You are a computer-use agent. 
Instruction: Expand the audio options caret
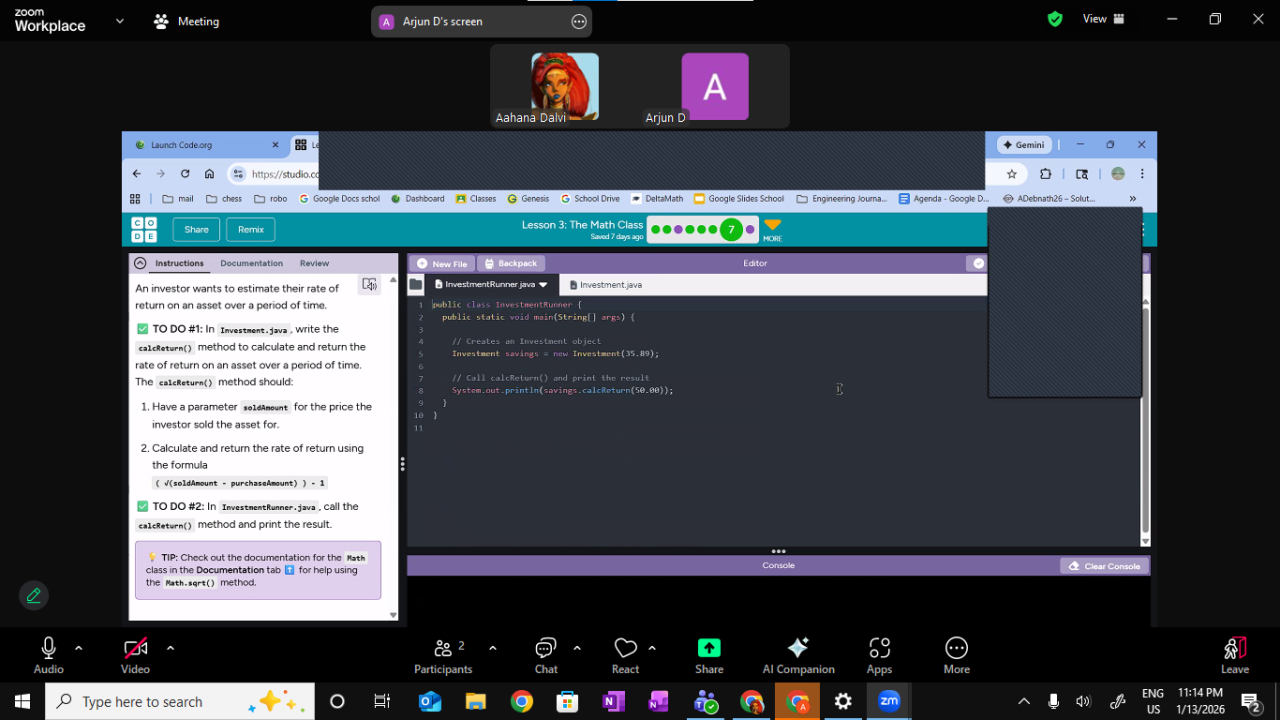(79, 648)
